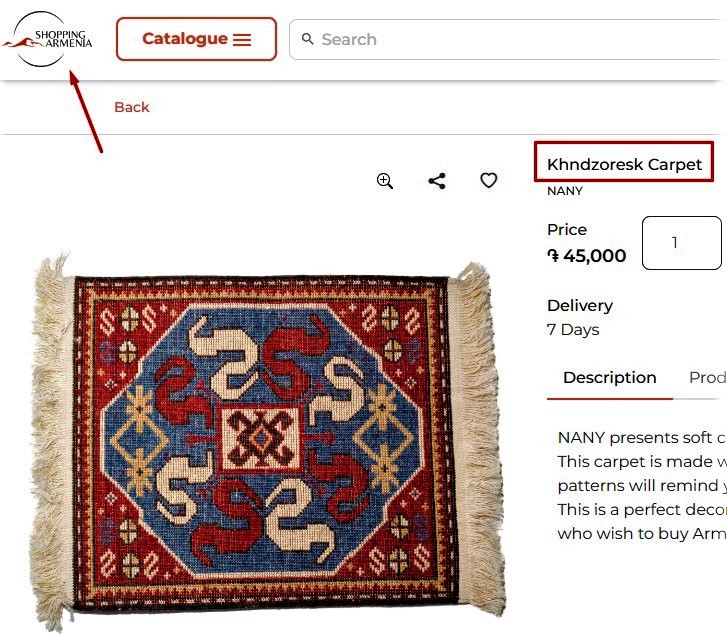This screenshot has width=727, height=636.
Task: Go back using the Back link
Action: pos(131,107)
